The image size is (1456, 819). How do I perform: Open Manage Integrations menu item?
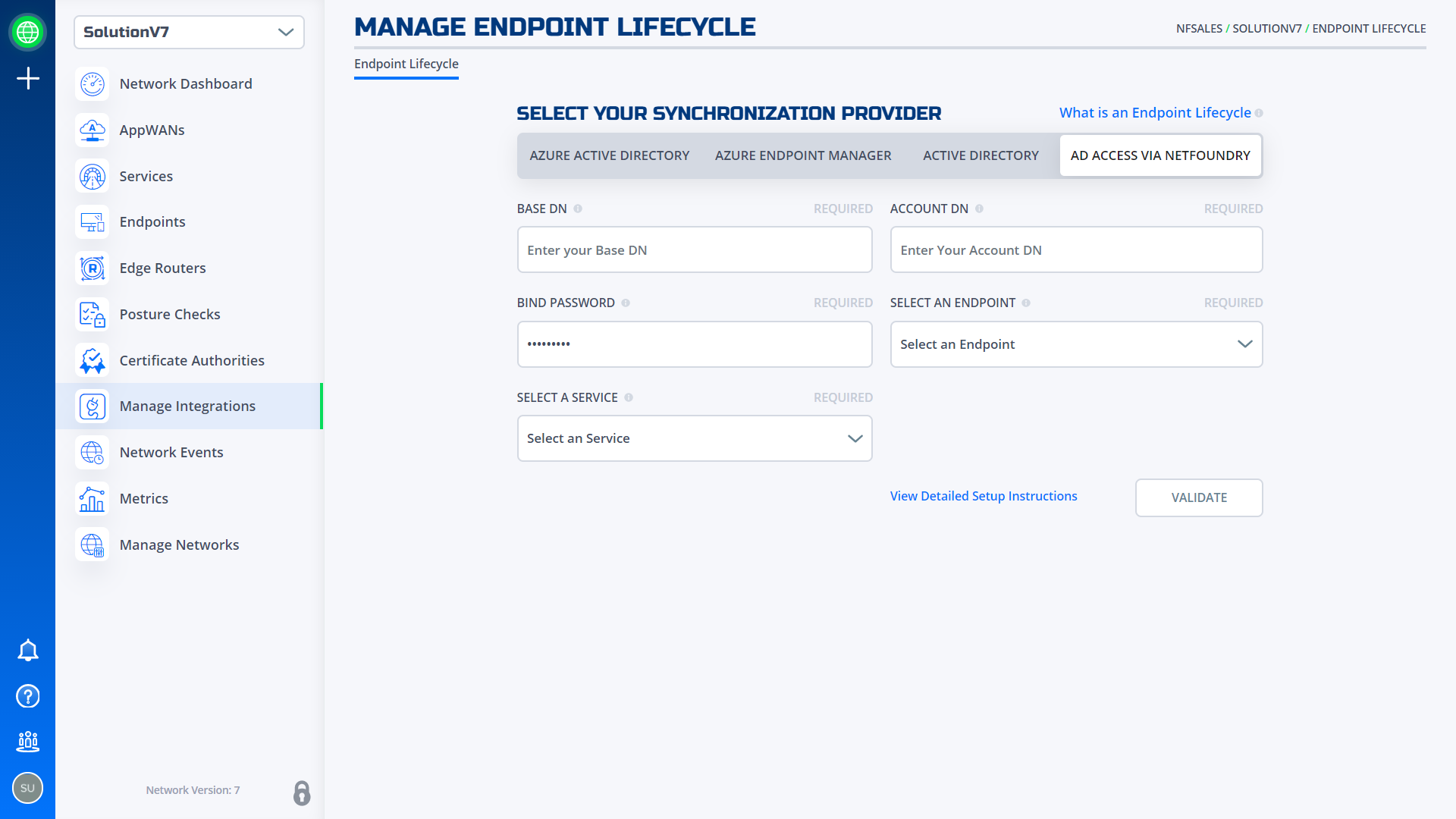(190, 406)
